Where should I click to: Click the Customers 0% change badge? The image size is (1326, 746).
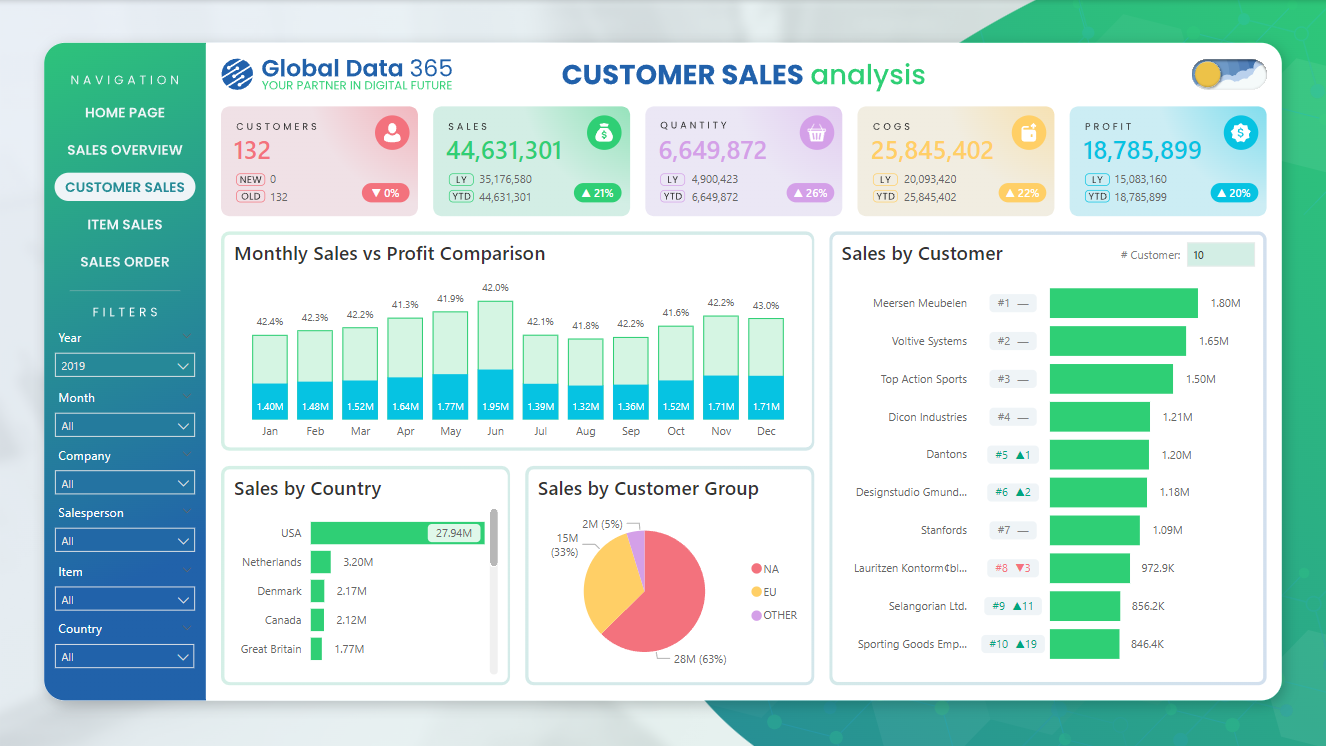pos(385,193)
